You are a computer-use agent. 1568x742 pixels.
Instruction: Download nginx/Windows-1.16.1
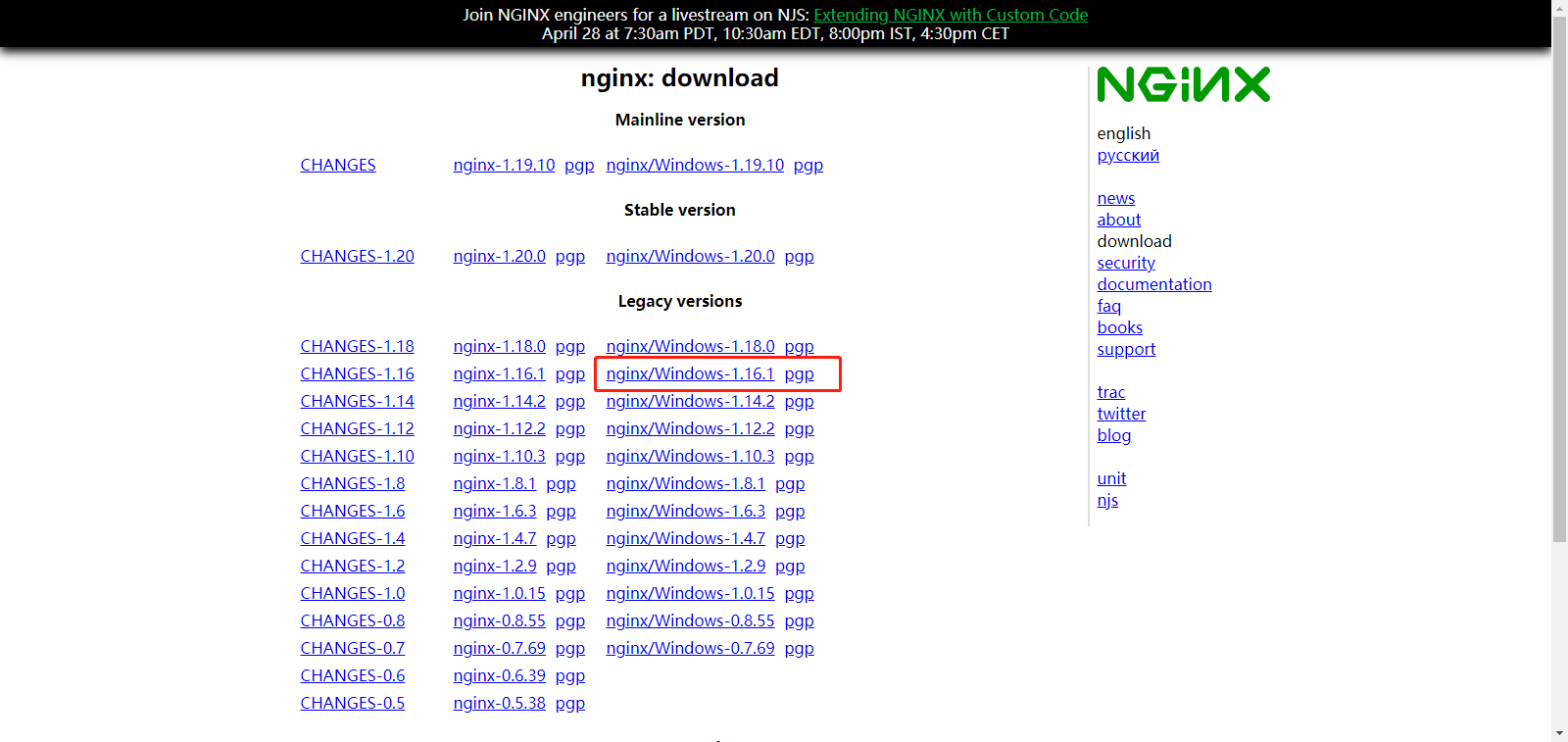tap(690, 373)
